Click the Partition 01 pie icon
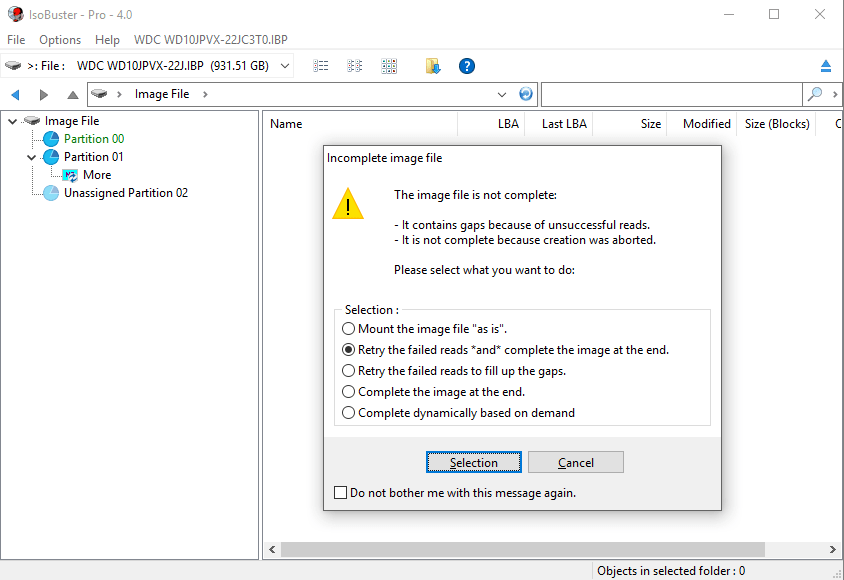 point(51,157)
